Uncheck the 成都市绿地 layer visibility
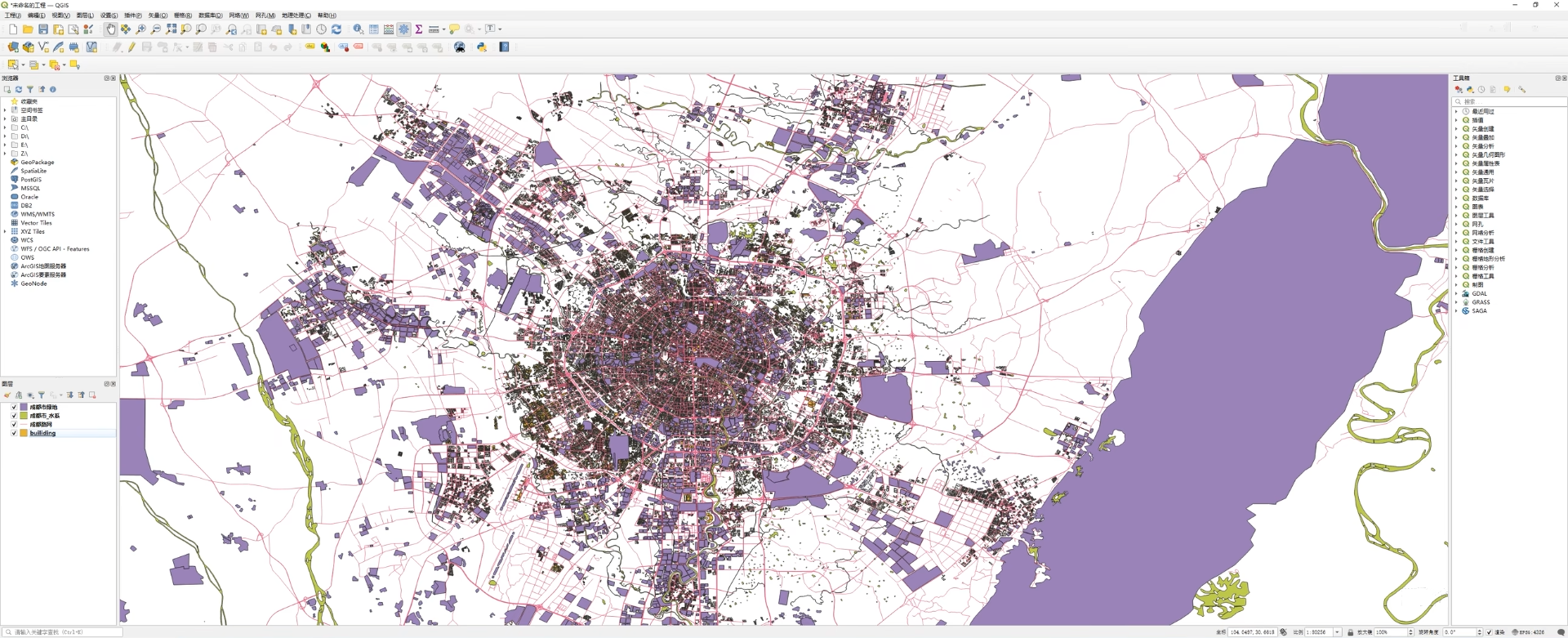 point(14,407)
